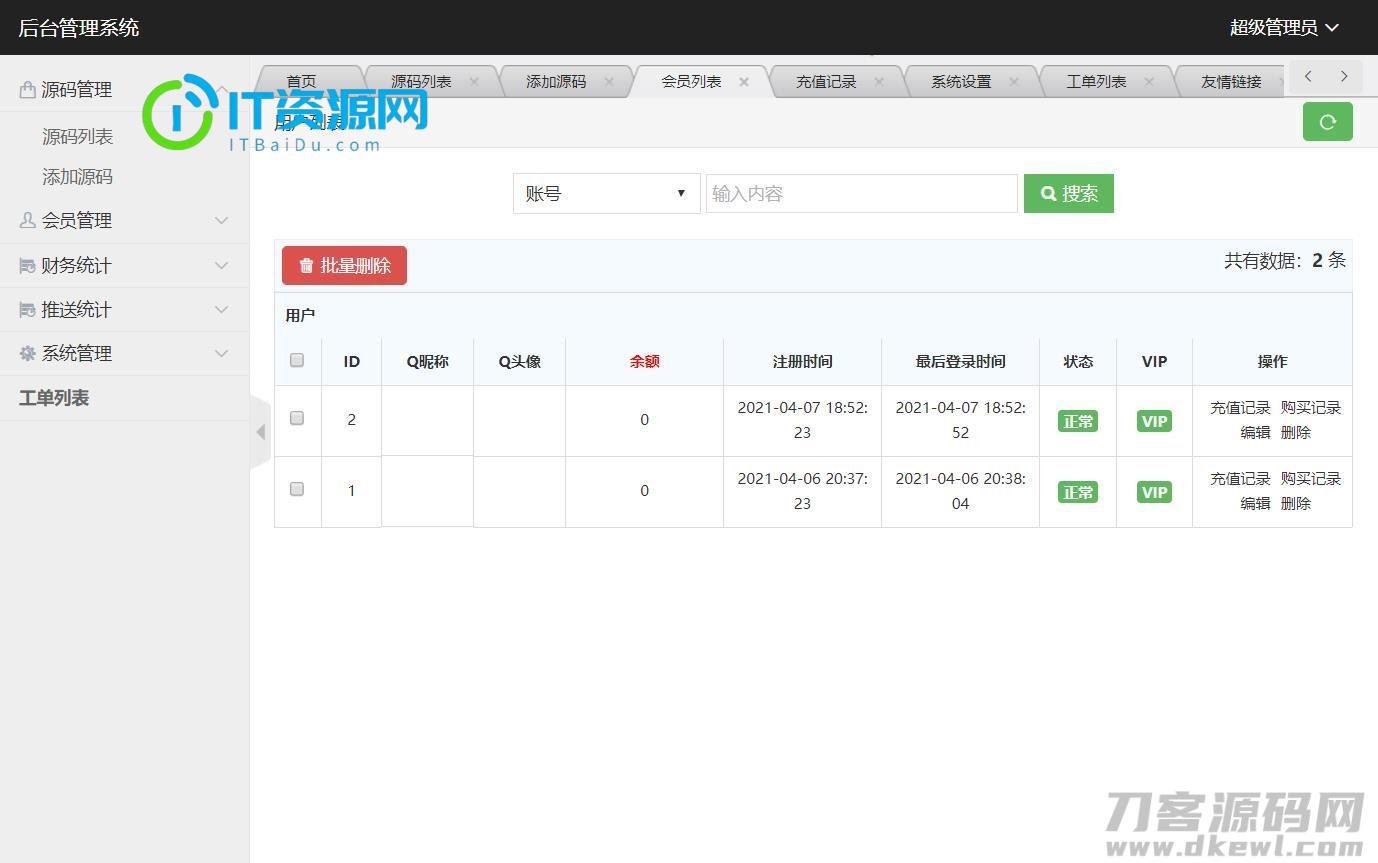Close the 源码列表 tab

[474, 82]
